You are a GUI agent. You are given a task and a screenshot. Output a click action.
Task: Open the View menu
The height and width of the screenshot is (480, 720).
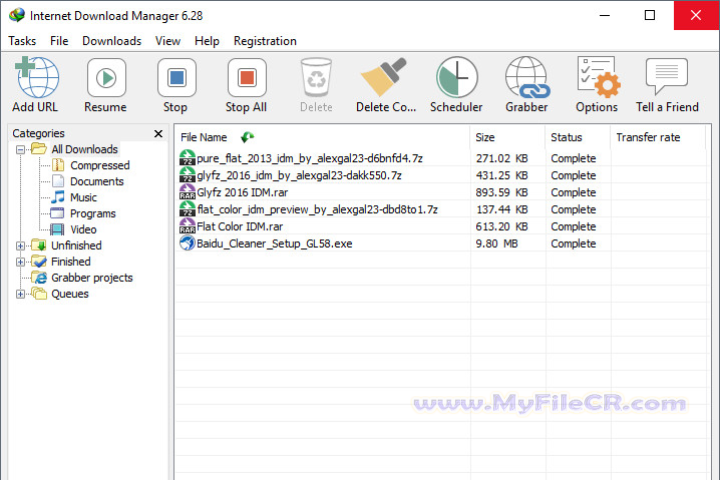pyautogui.click(x=168, y=41)
